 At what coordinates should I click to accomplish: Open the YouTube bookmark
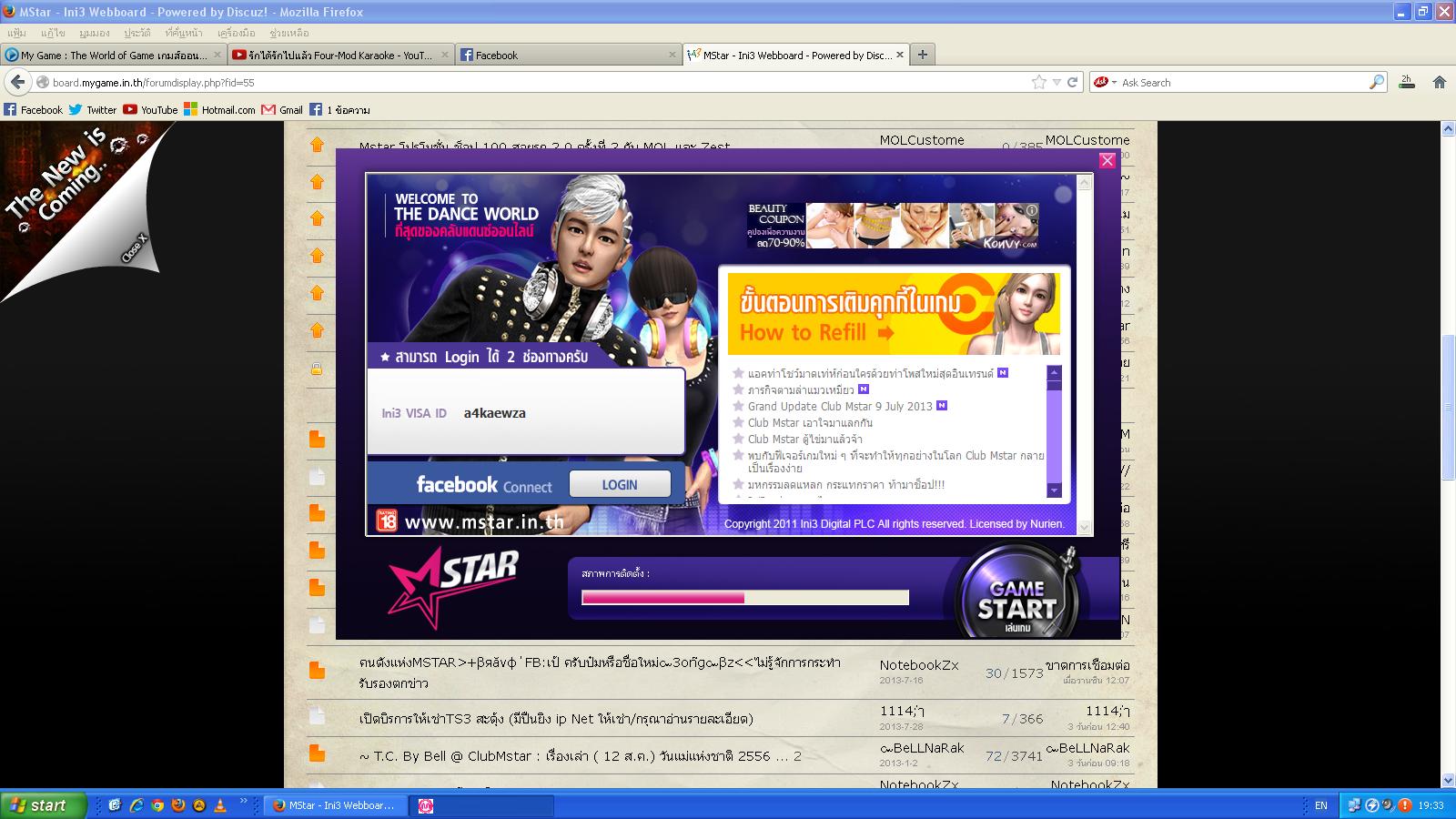coord(150,109)
